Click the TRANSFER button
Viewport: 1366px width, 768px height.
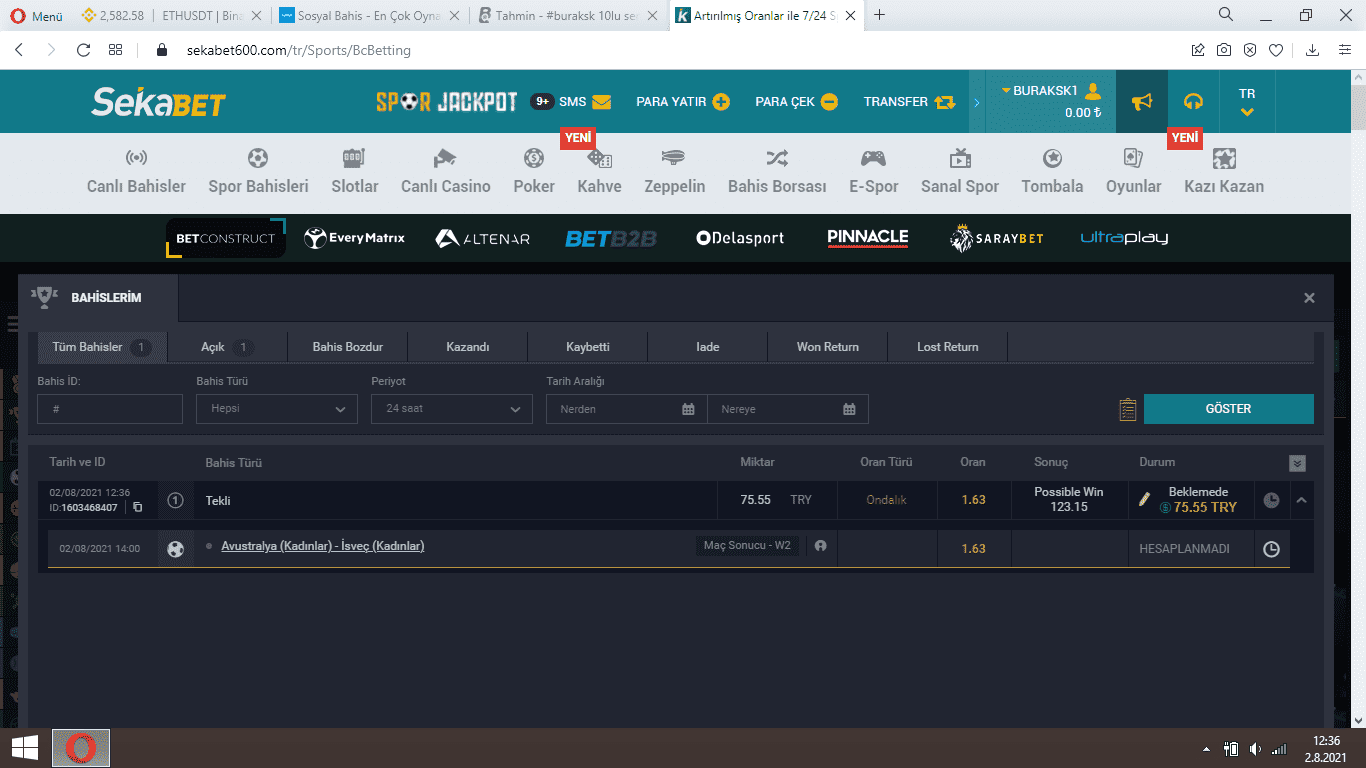click(x=910, y=101)
